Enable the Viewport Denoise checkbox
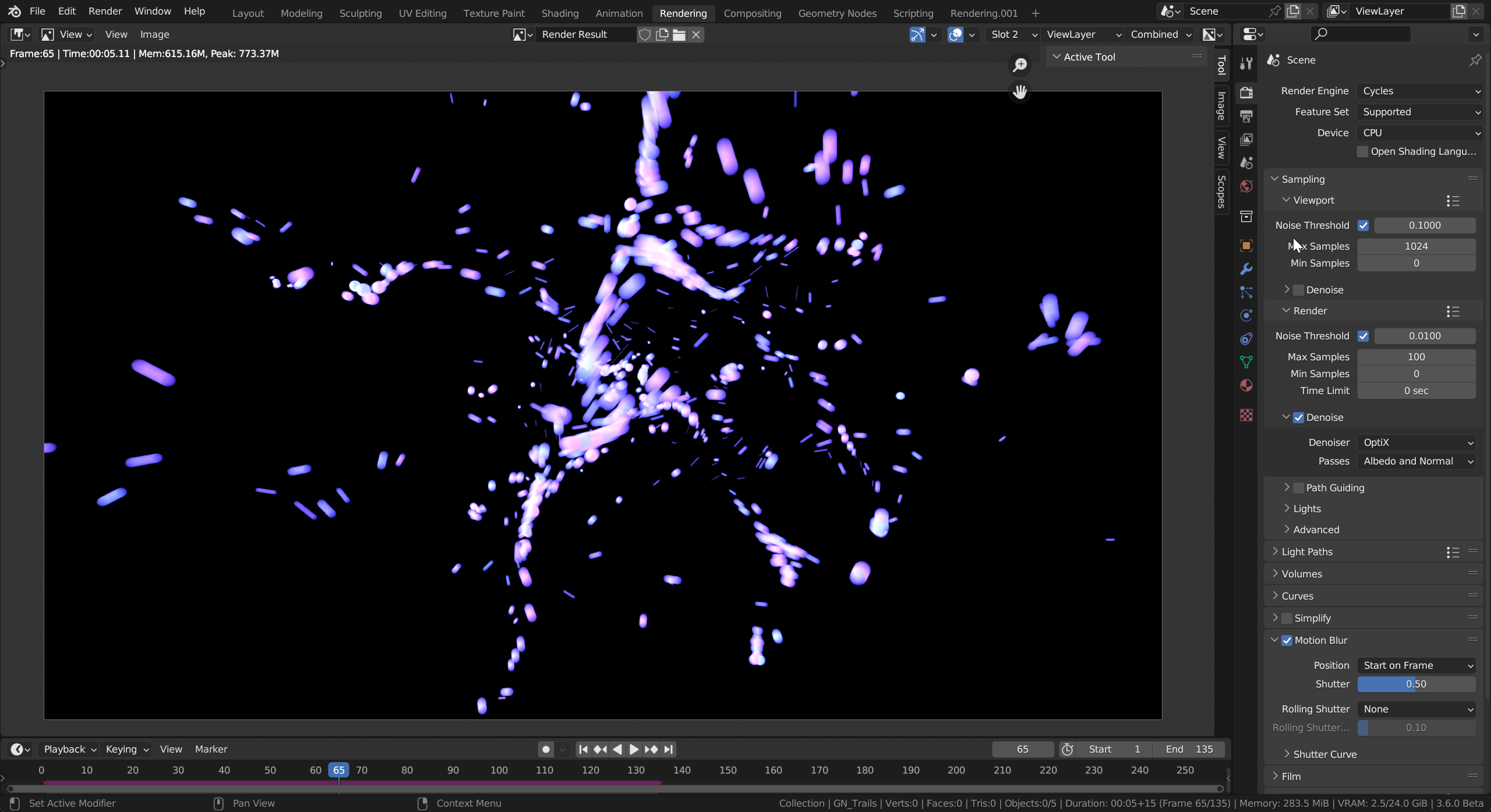The image size is (1491, 812). (x=1298, y=290)
